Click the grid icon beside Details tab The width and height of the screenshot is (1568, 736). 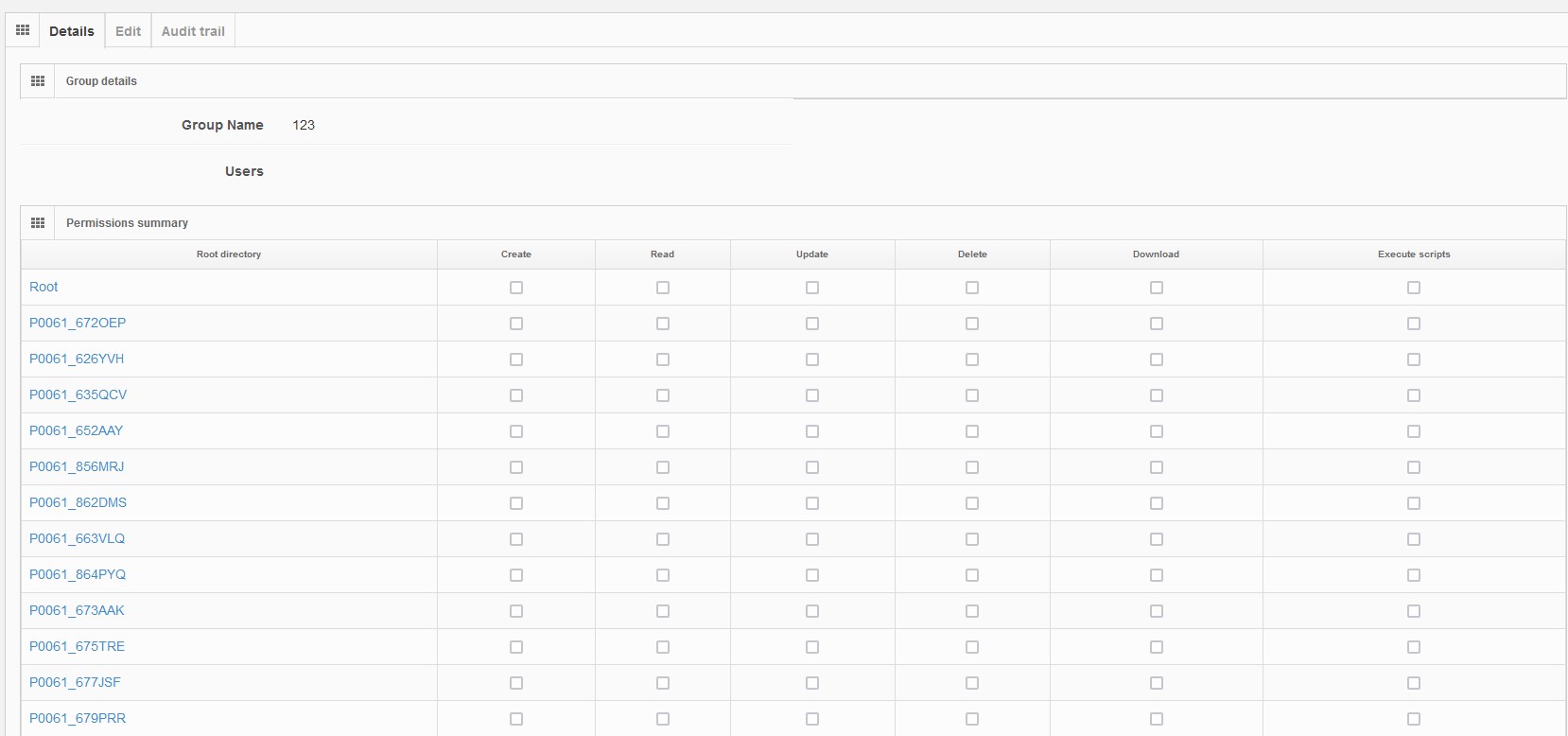coord(23,30)
